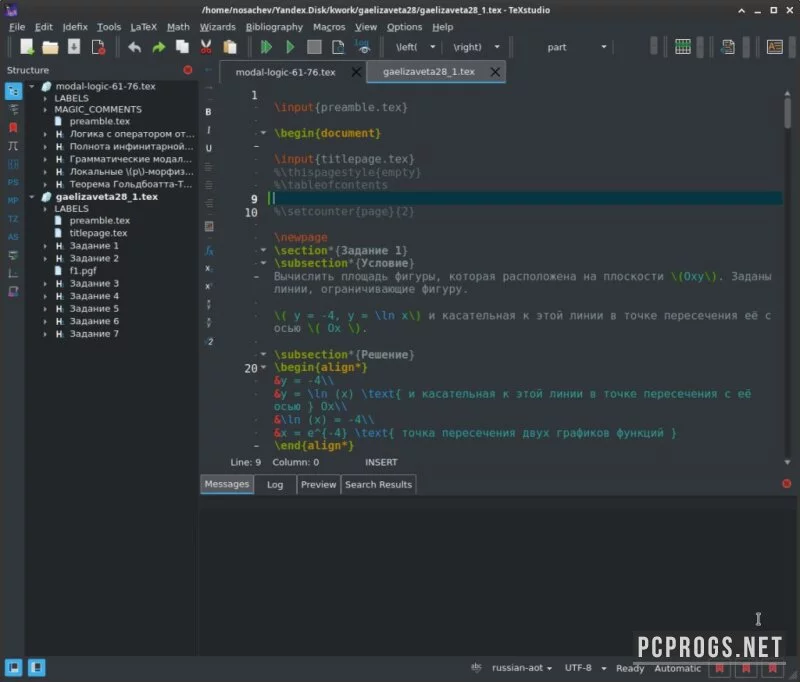Open the symbols panel with the pi icon
The image size is (800, 682).
coord(13,146)
